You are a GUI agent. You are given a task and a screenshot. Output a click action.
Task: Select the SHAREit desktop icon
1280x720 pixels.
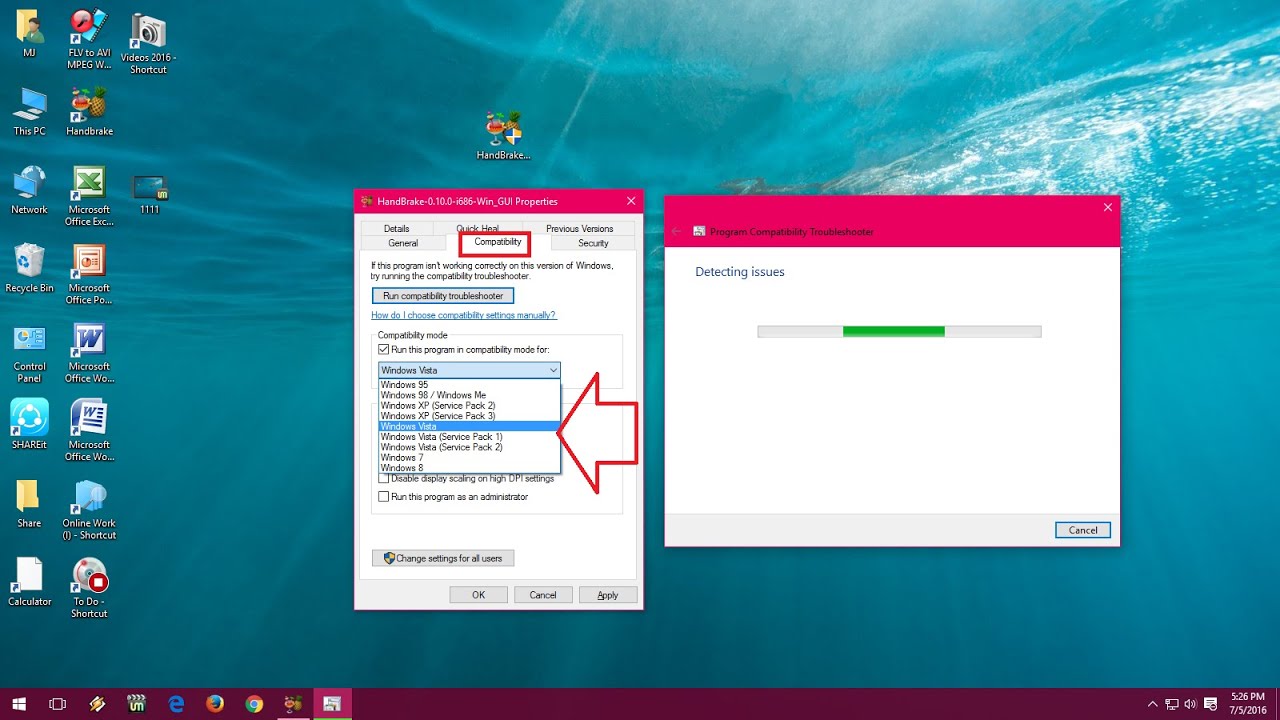(29, 425)
